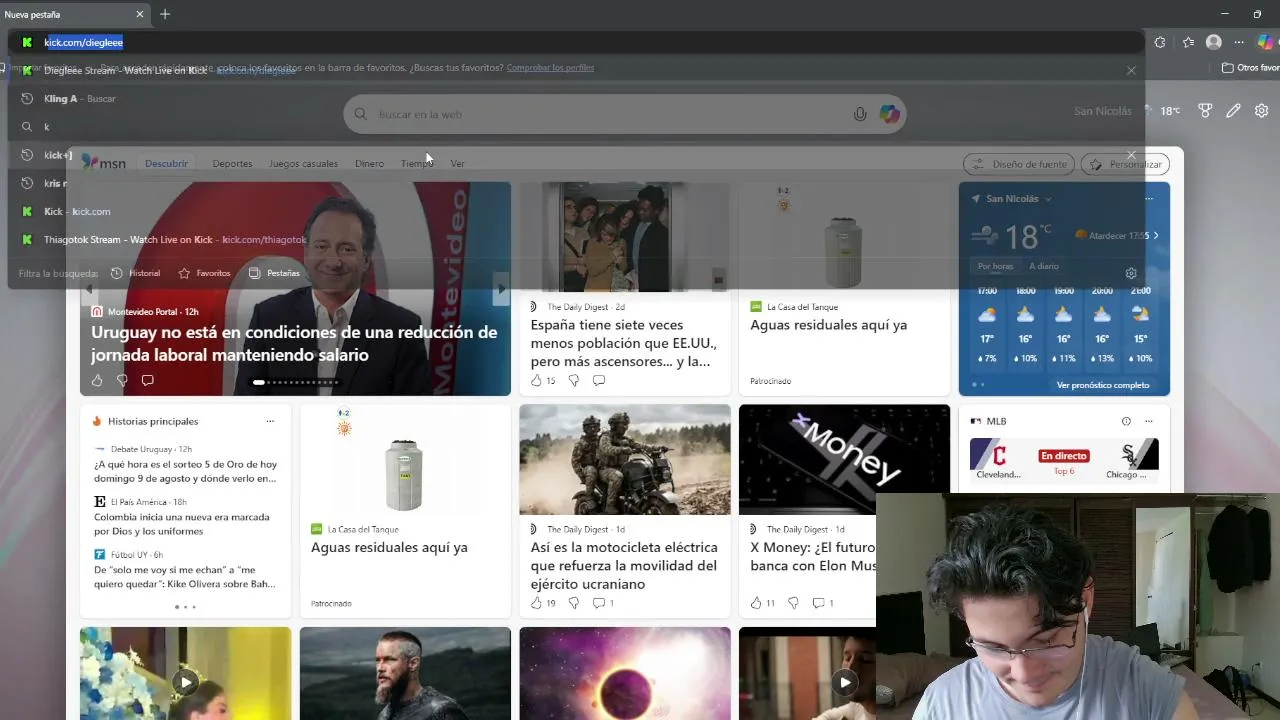Click the Personalizar button

click(x=1126, y=164)
